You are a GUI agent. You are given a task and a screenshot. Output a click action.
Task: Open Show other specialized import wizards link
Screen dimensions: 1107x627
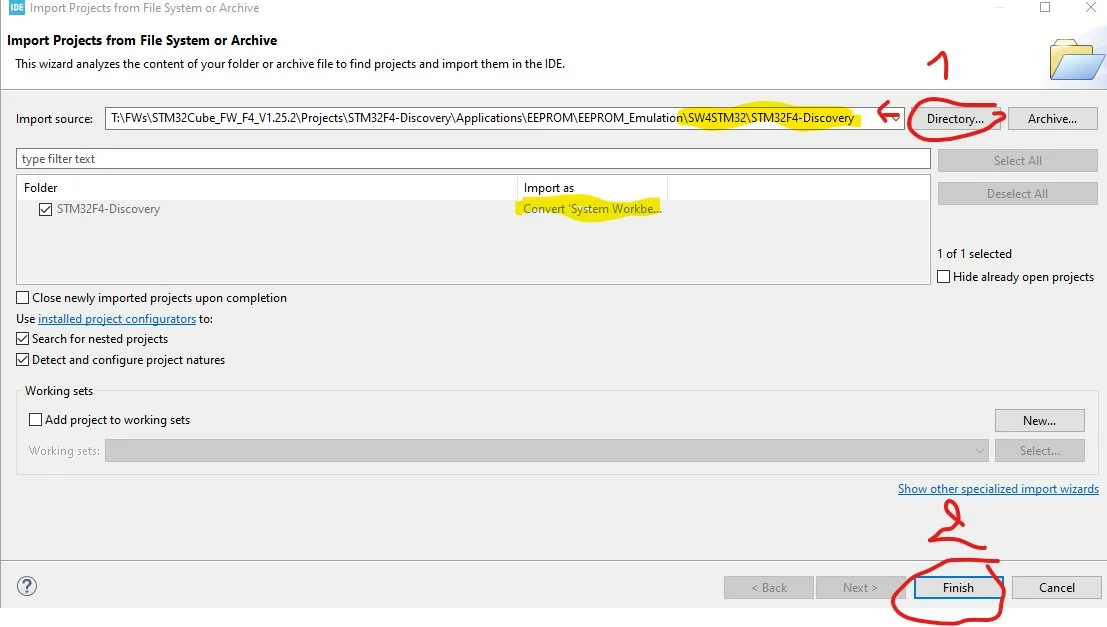998,489
